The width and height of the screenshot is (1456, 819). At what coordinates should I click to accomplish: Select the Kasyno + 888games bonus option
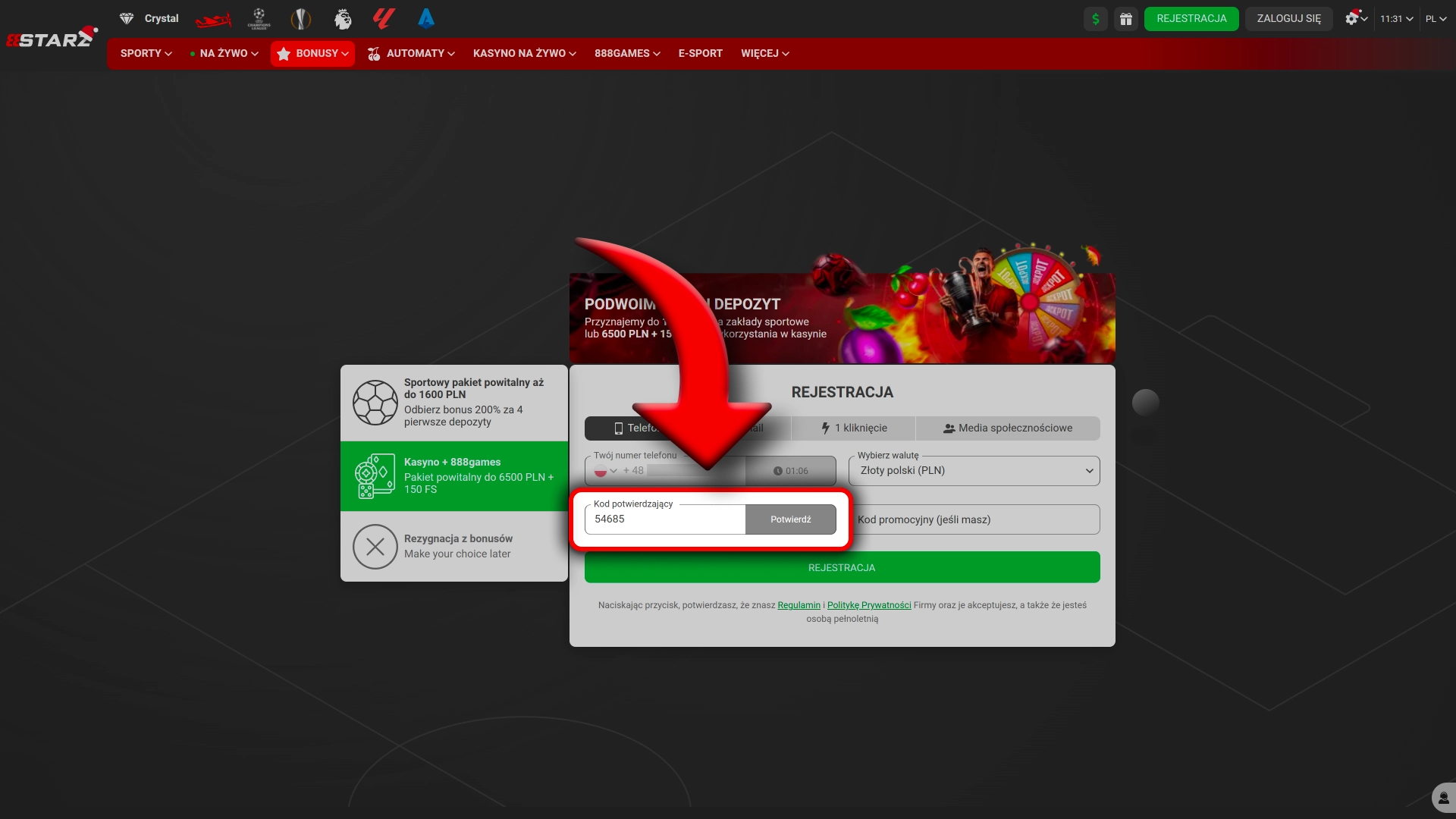click(454, 476)
